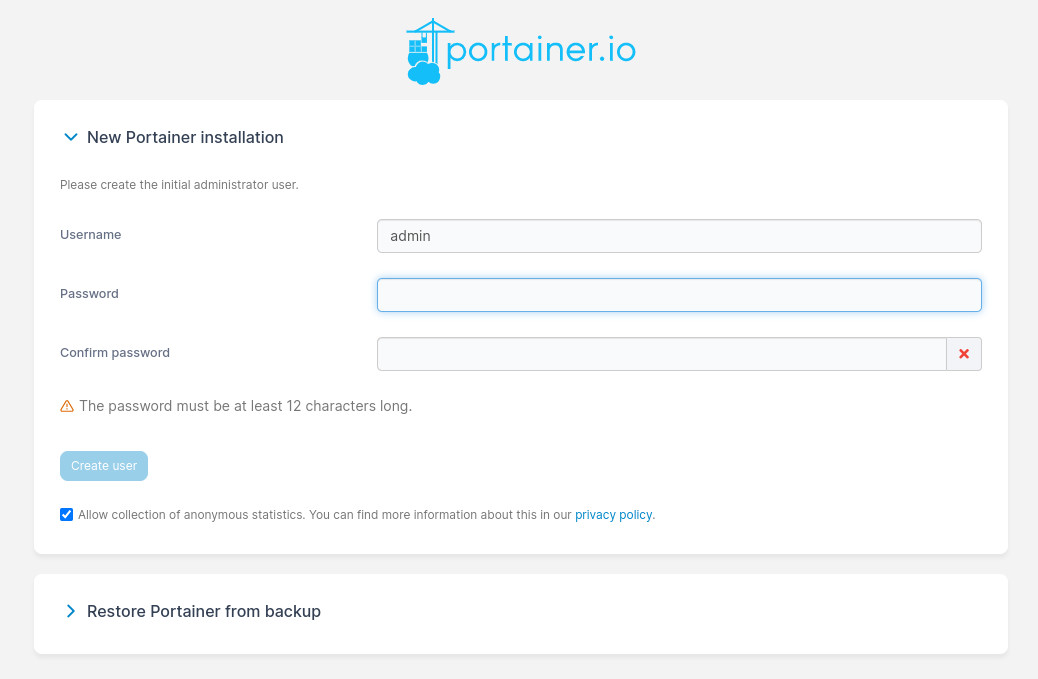This screenshot has width=1038, height=679.
Task: Click the Create user button
Action: (104, 466)
